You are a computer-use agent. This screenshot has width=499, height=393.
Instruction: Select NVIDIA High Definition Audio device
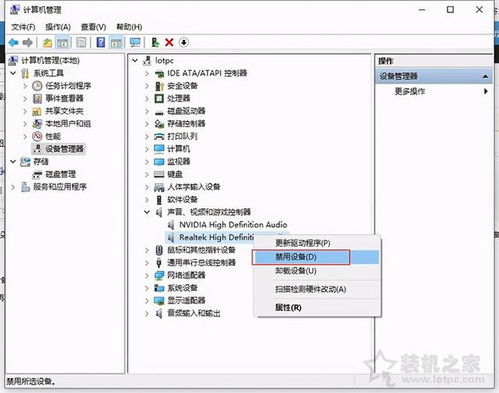233,225
